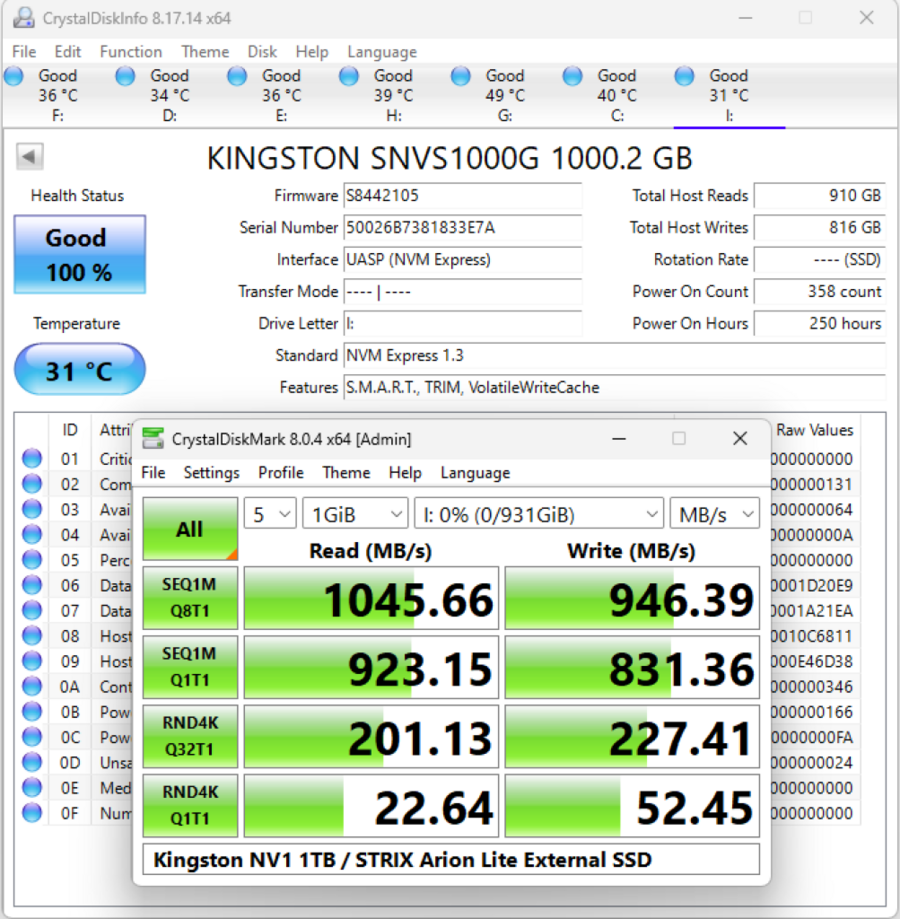Screen dimensions: 900x919
Task: Click the Serial Number field
Action: click(x=463, y=227)
